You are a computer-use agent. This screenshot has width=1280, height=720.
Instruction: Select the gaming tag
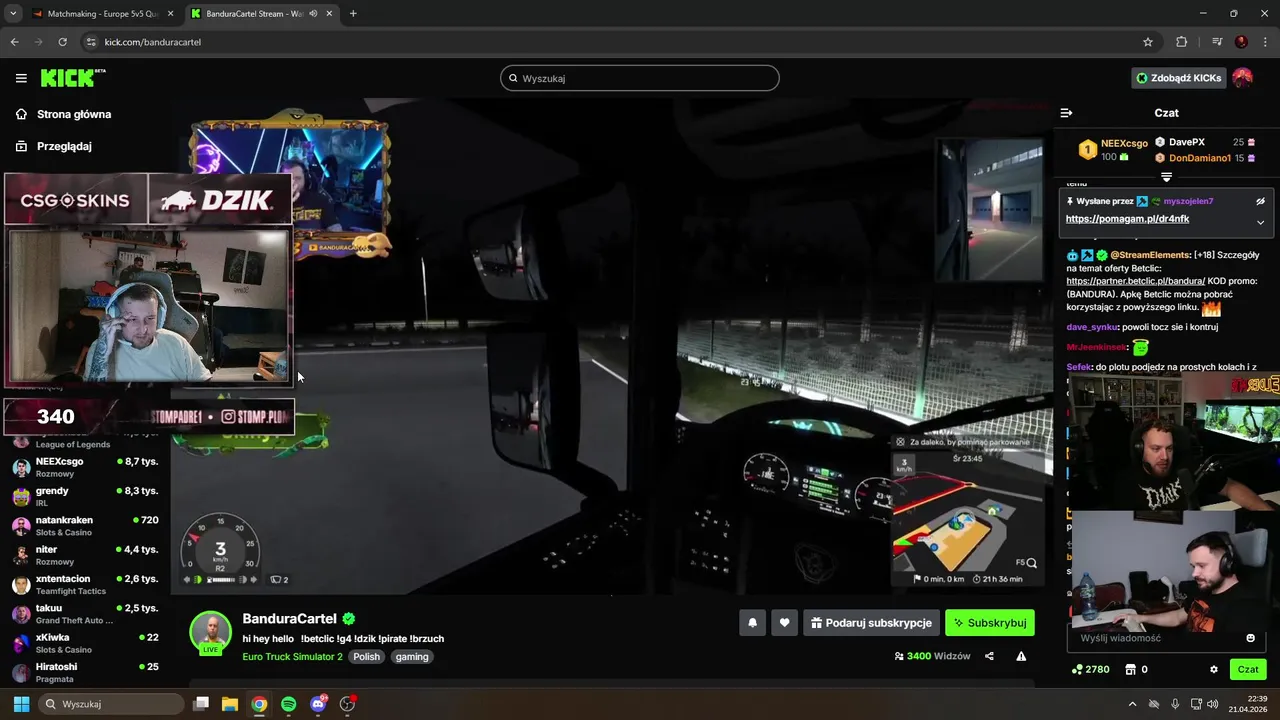click(411, 657)
